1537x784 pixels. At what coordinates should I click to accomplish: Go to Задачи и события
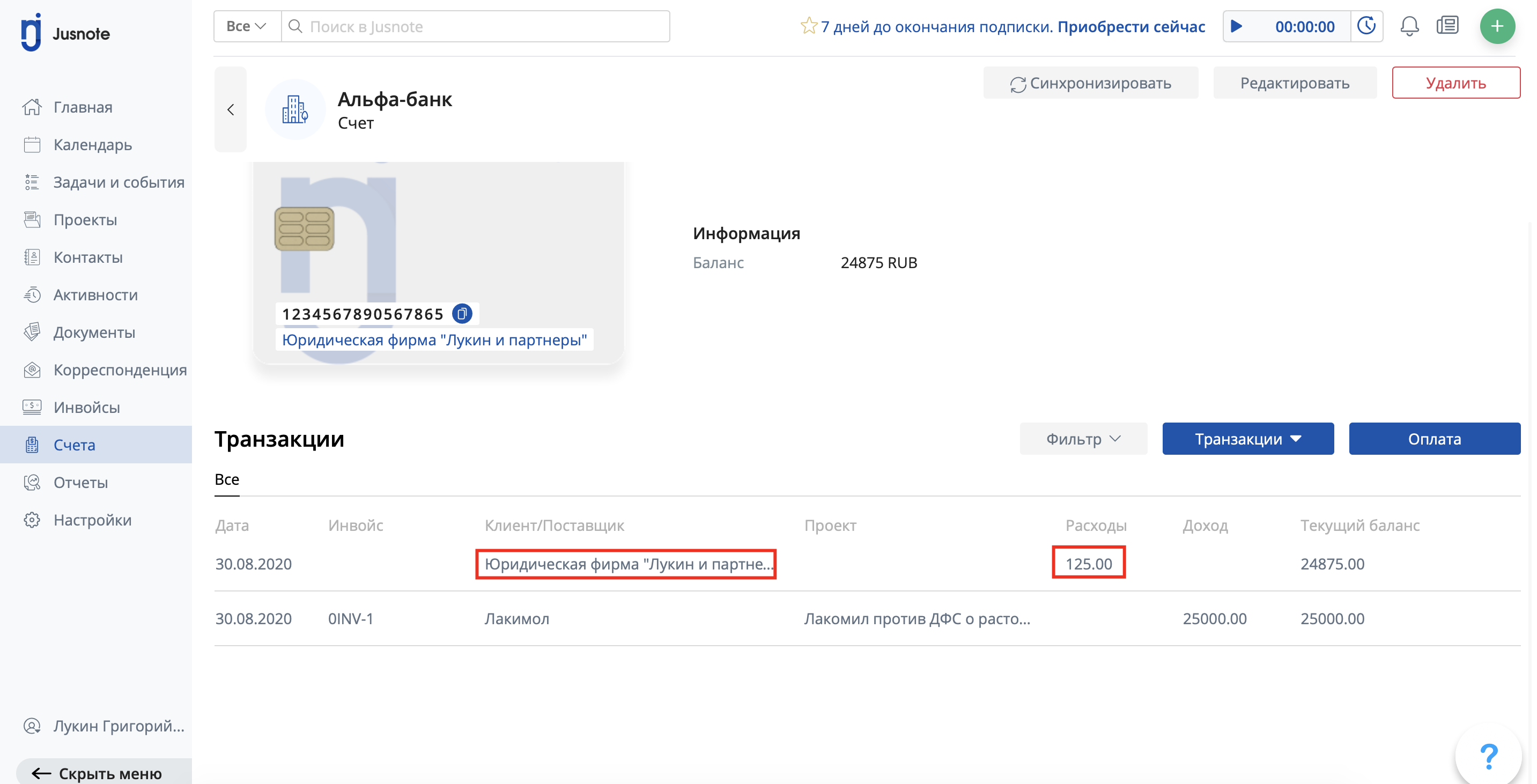[119, 182]
